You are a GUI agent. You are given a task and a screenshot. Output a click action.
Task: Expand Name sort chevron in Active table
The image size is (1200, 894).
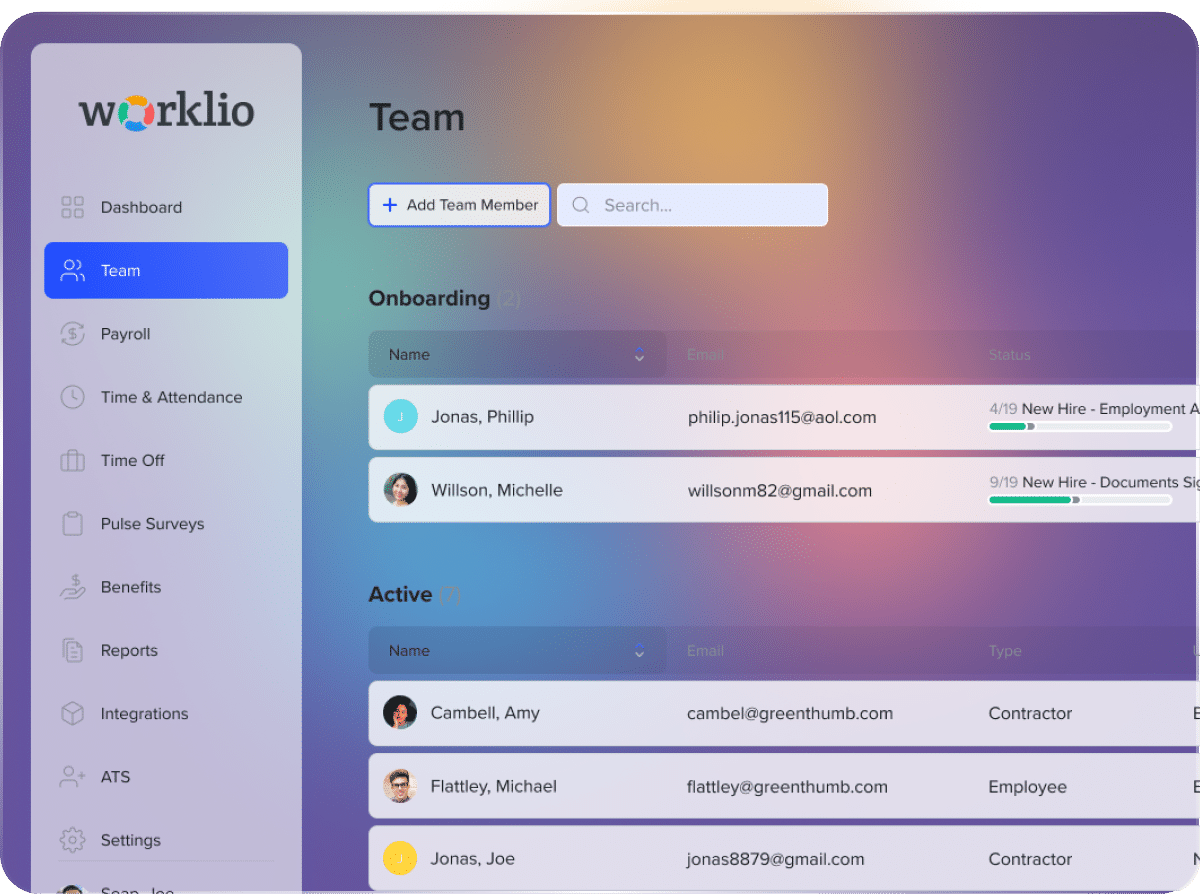pyautogui.click(x=639, y=651)
